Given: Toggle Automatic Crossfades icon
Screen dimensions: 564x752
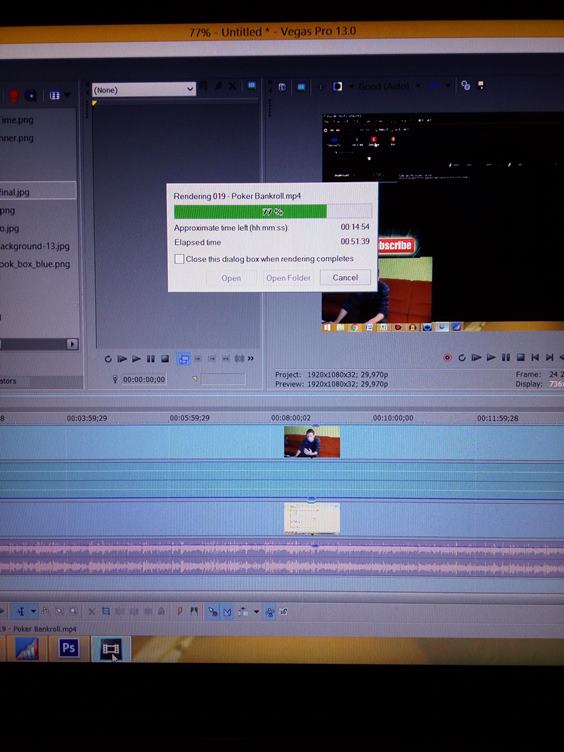Looking at the screenshot, I should tap(227, 611).
